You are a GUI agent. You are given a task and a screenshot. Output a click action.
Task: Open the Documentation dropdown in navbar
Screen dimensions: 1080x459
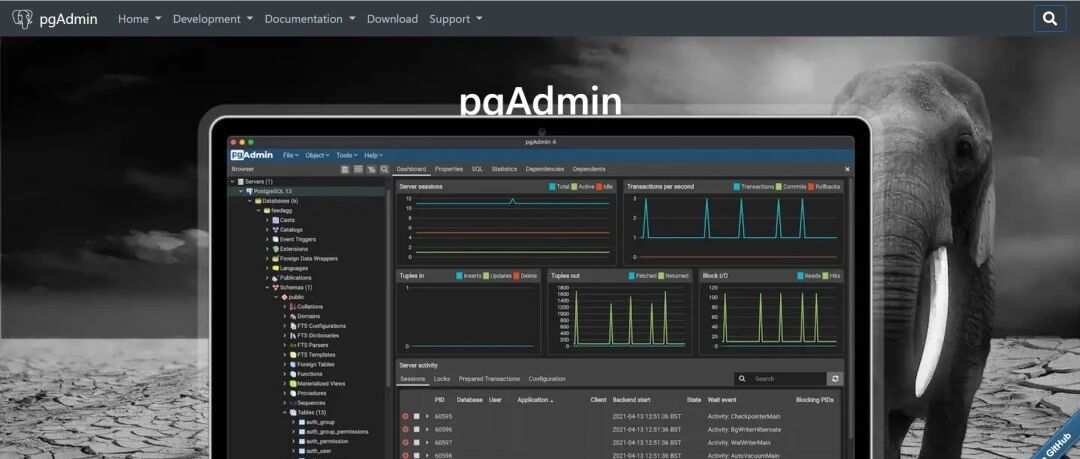pyautogui.click(x=310, y=19)
